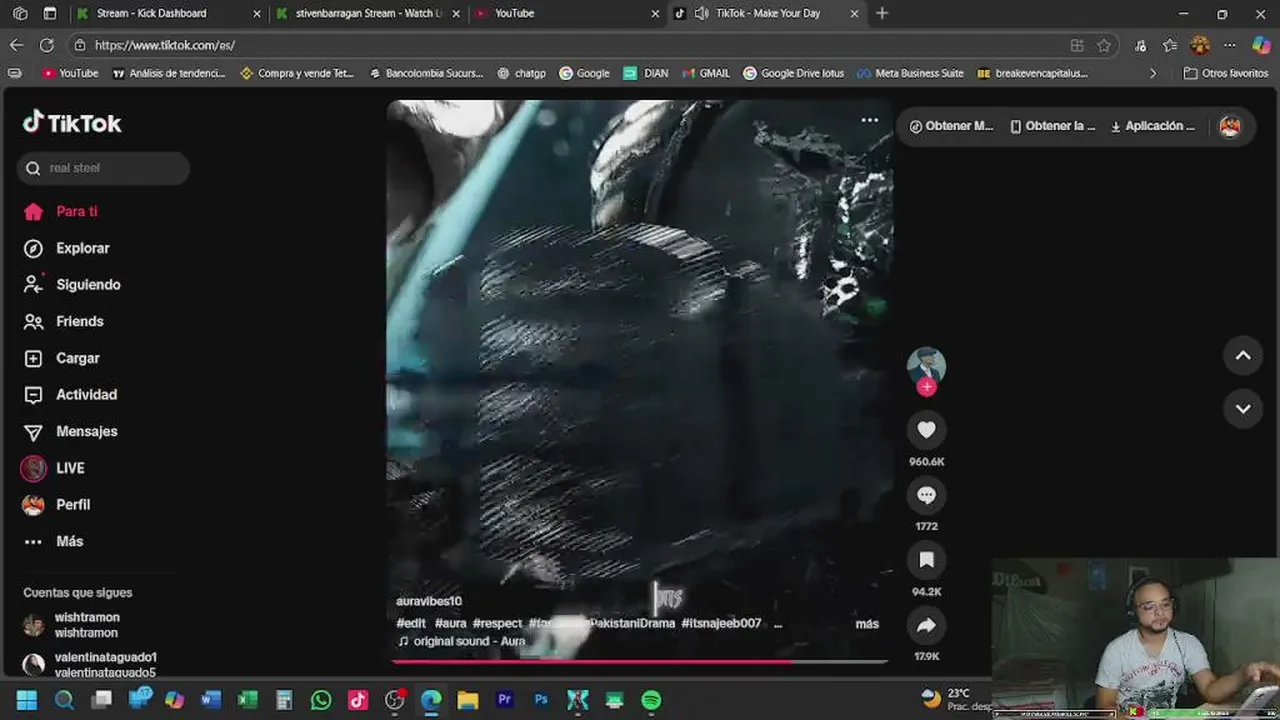Open the video options three-dot menu
This screenshot has height=720, width=1280.
870,120
